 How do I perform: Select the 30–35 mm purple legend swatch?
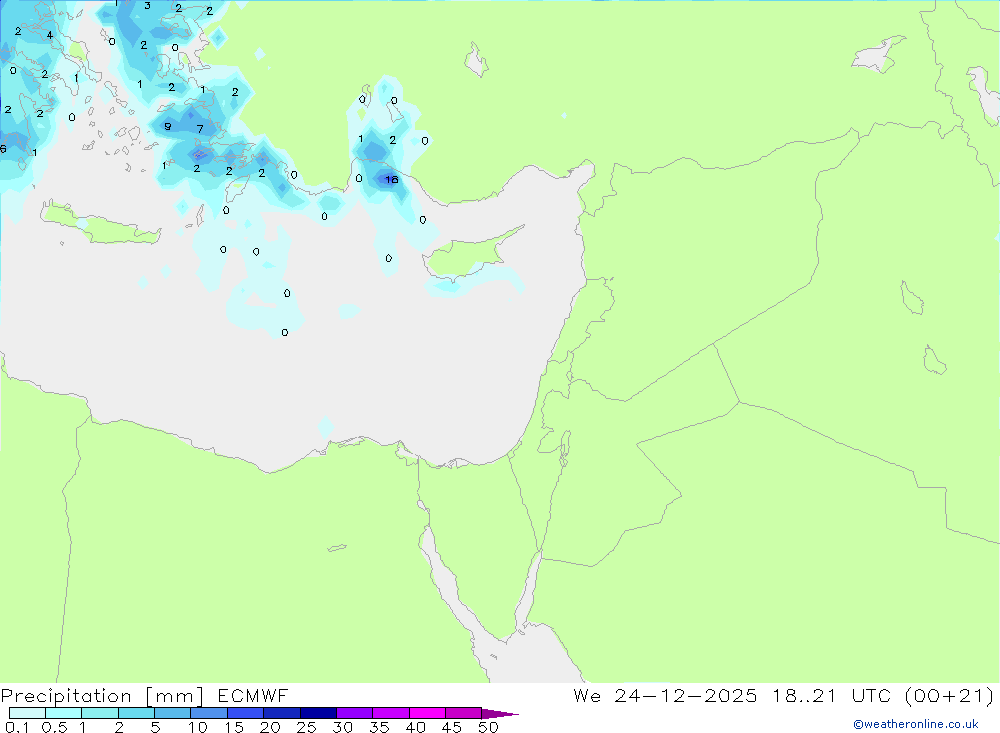tap(354, 713)
